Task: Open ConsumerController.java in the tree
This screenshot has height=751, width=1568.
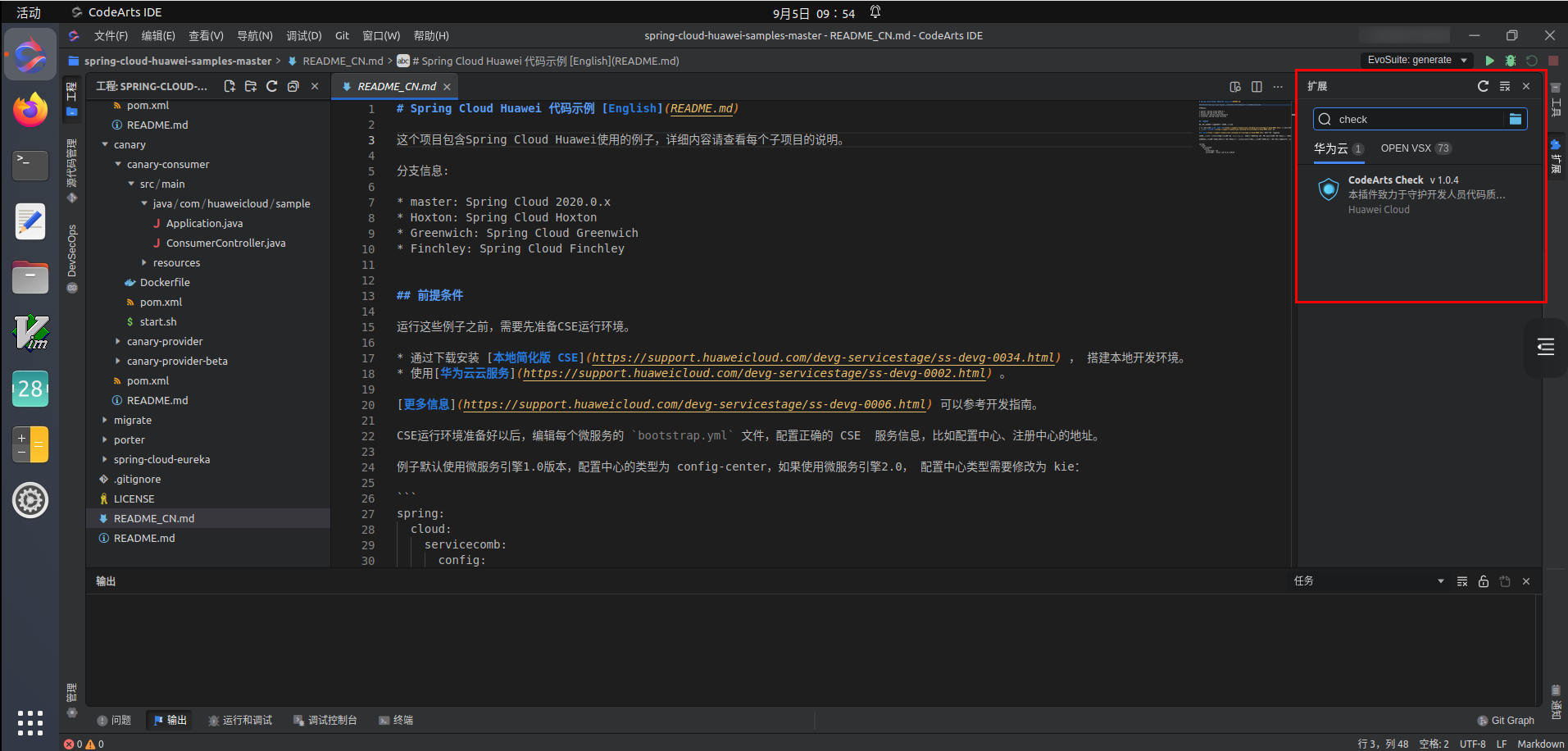Action: 225,244
